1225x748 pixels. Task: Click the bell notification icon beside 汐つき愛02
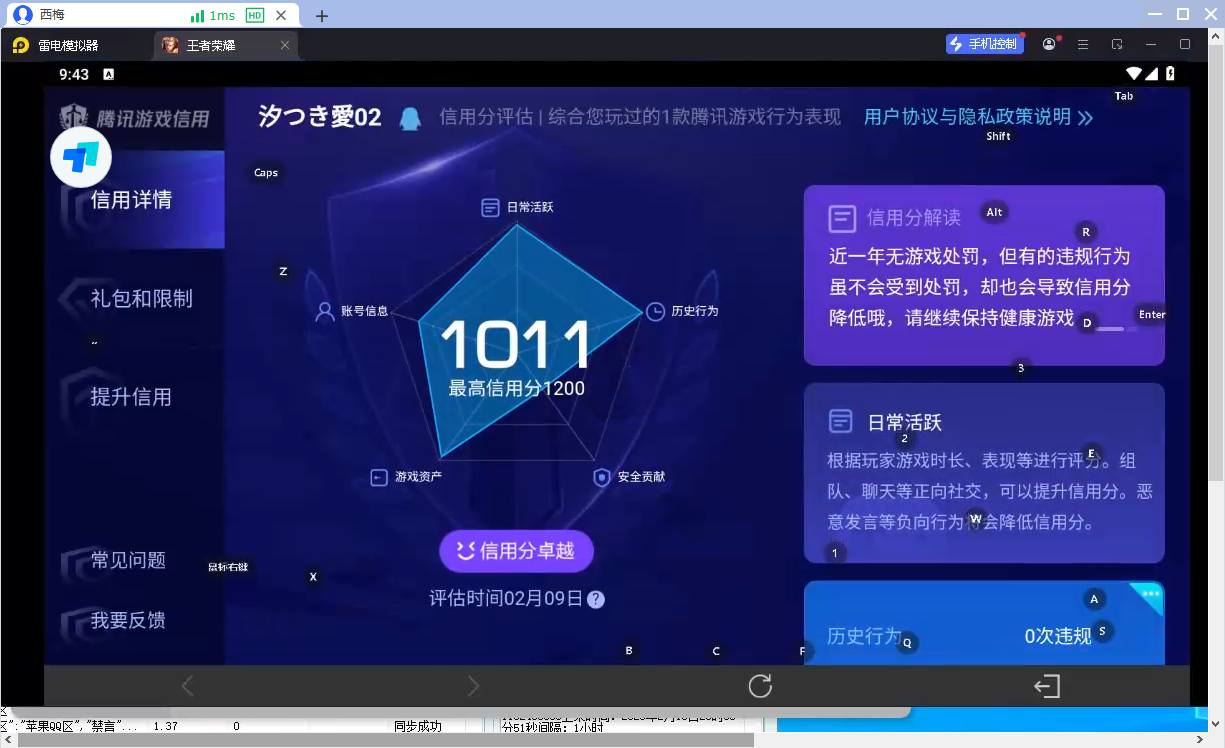(x=410, y=117)
